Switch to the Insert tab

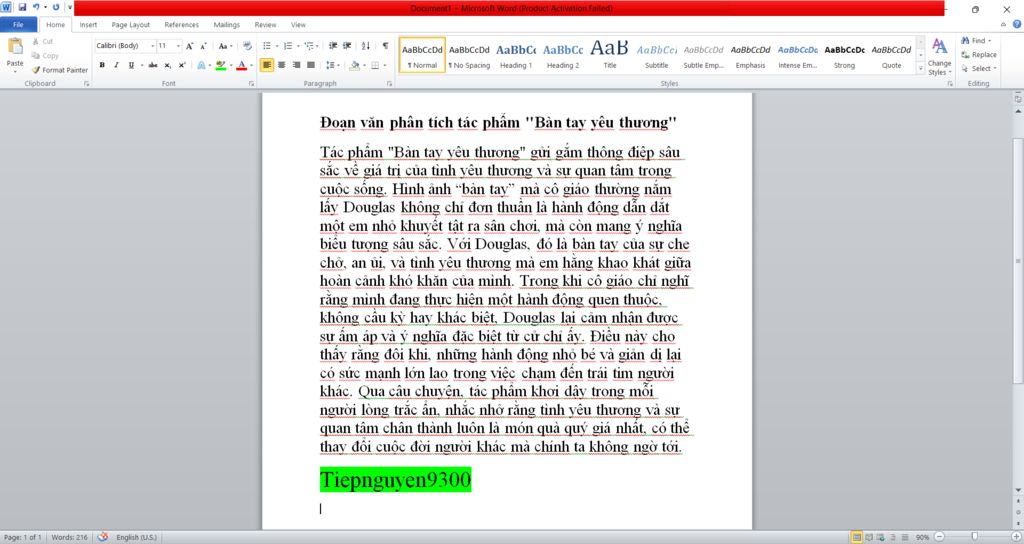(x=88, y=25)
